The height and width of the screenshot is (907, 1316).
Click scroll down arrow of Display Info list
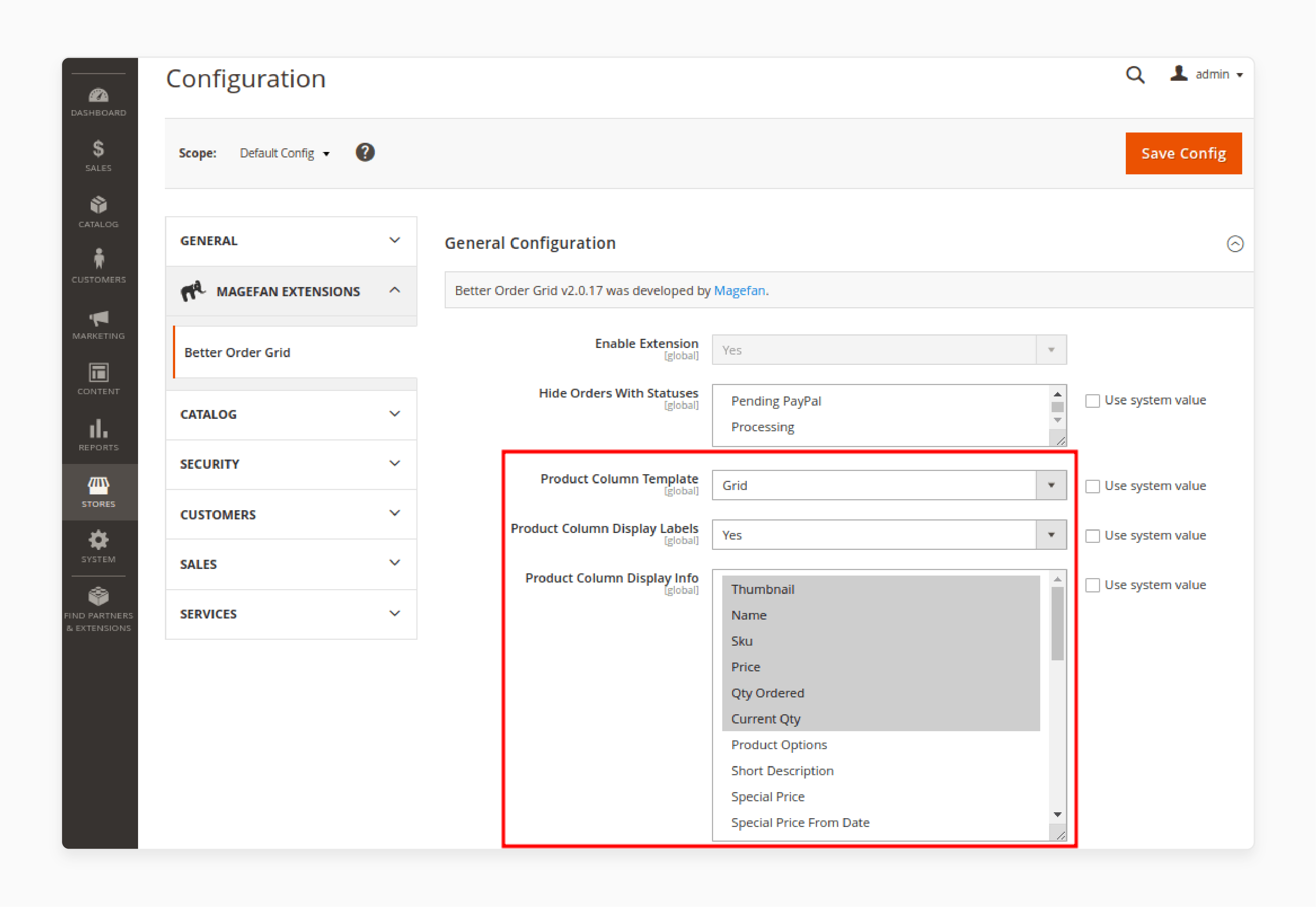(1057, 815)
